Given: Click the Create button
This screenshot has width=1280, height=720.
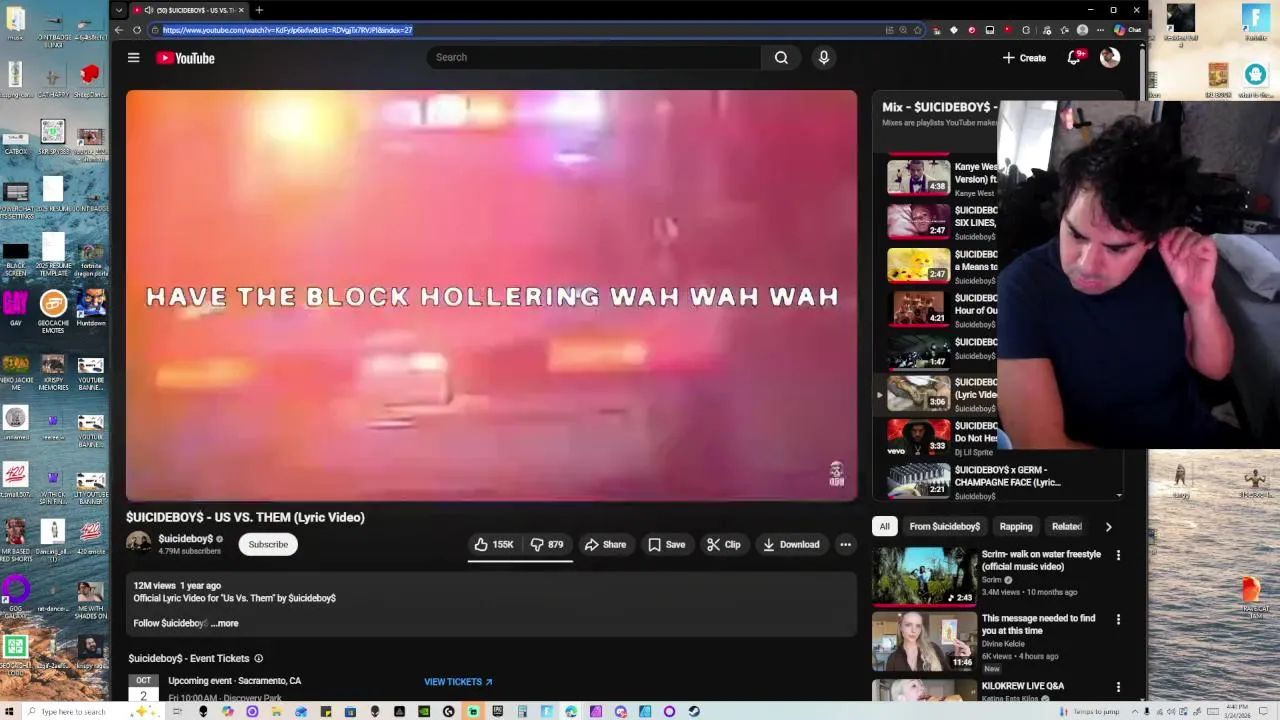Looking at the screenshot, I should point(1024,58).
